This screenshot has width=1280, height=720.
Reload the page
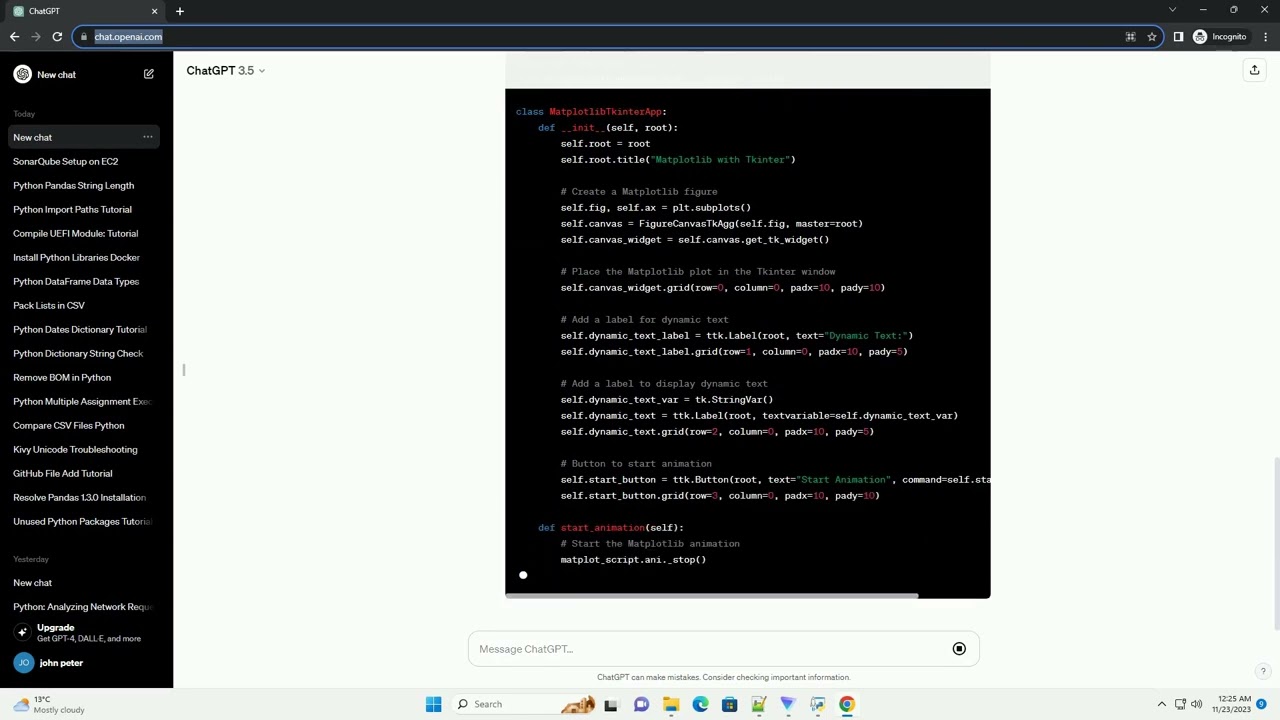58,37
